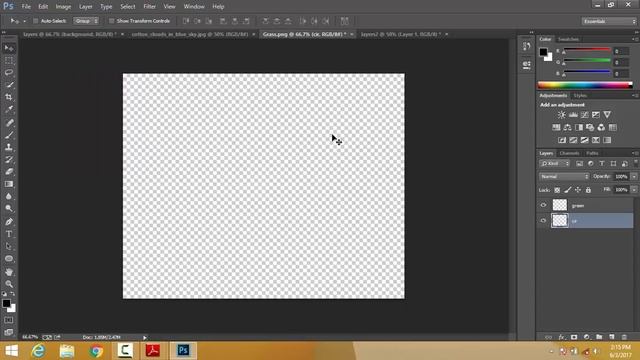Add a Vibrance adjustment
Image resolution: width=640 pixels, height=360 pixels.
click(x=607, y=115)
